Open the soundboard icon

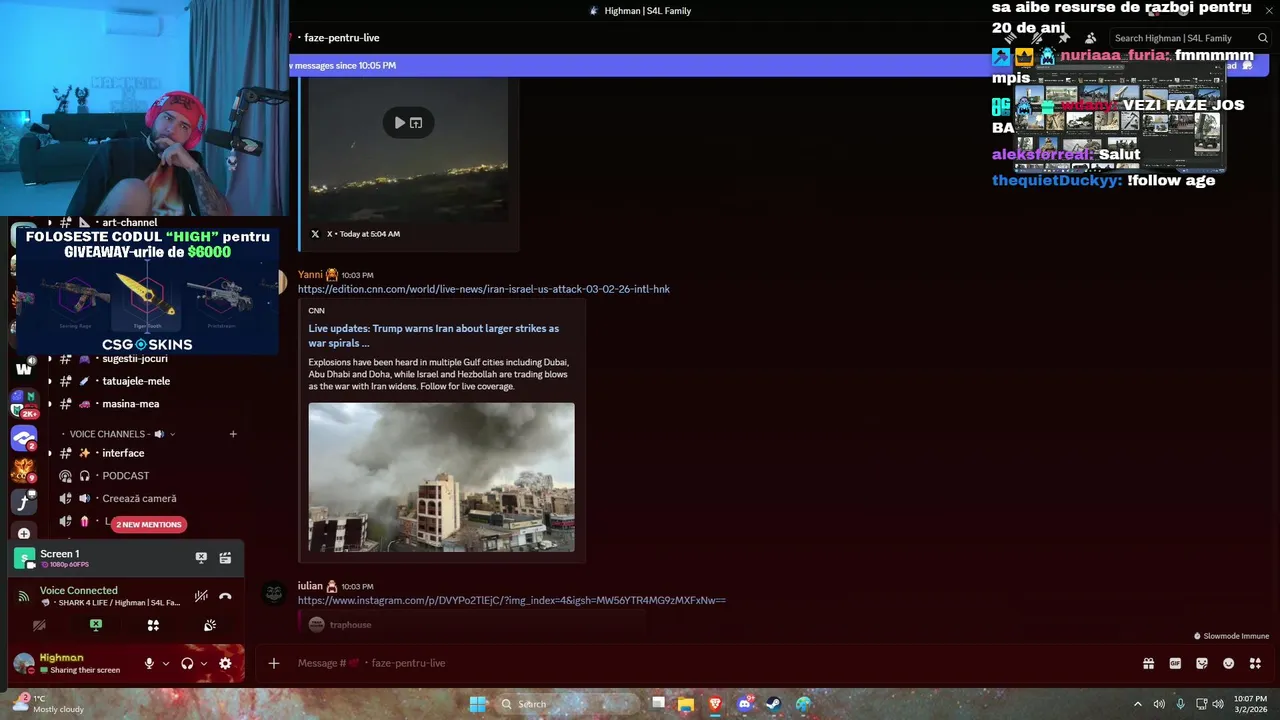(x=210, y=625)
